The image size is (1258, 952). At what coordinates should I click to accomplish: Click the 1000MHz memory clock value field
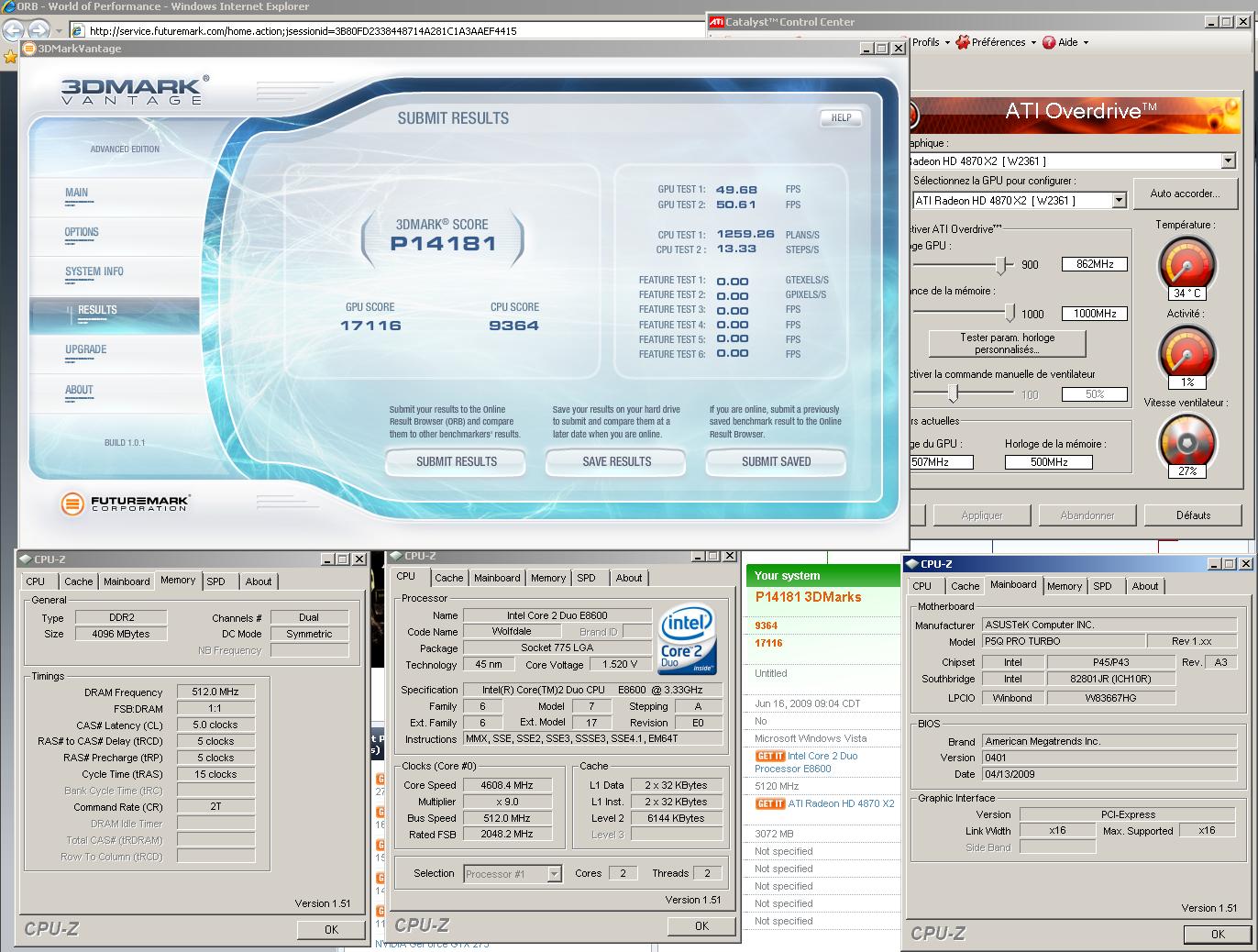point(1095,314)
